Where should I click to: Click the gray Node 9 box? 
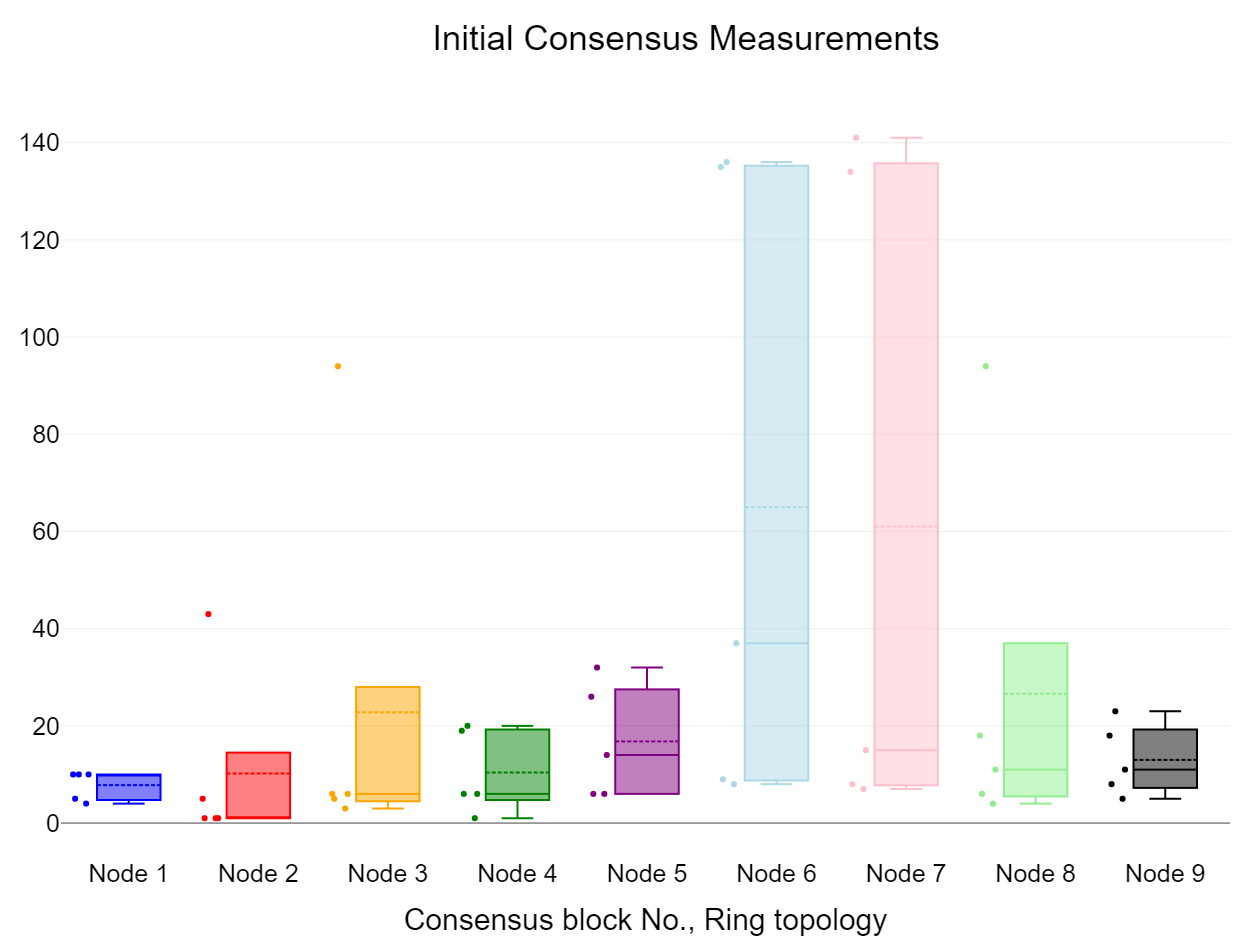[x=1165, y=759]
